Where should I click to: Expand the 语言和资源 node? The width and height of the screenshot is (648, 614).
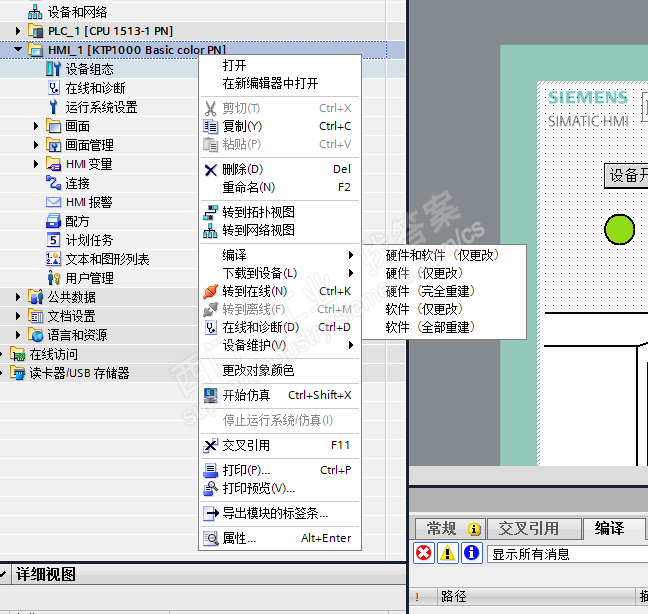point(17,335)
